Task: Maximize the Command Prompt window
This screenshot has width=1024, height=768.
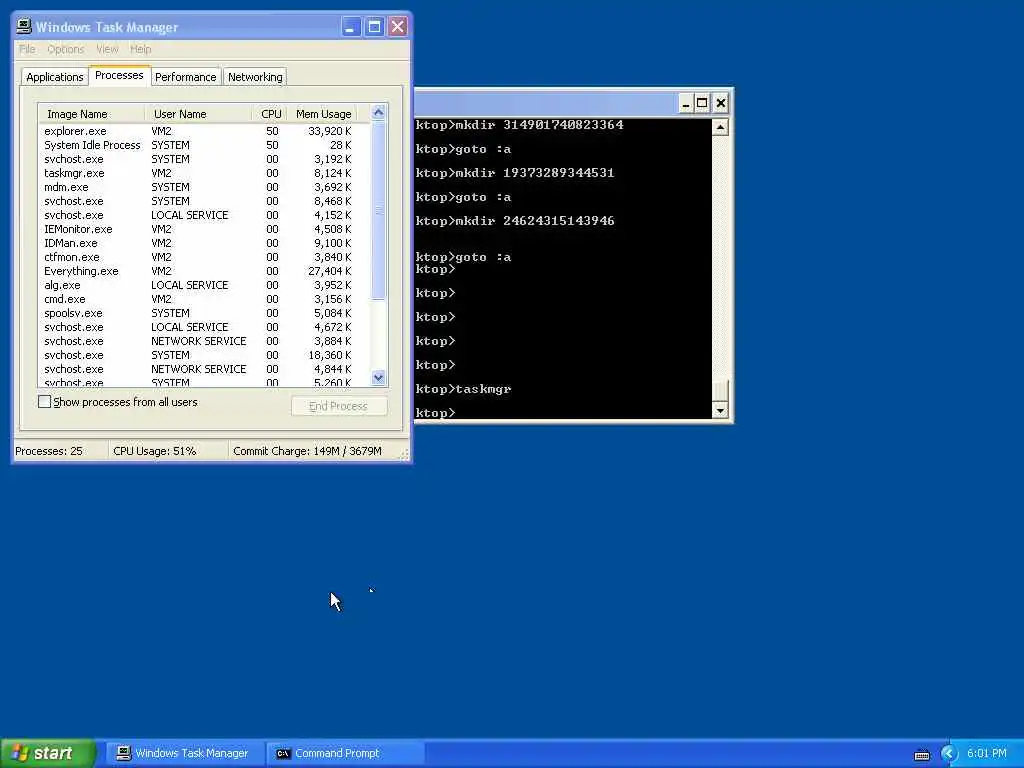Action: 702,103
